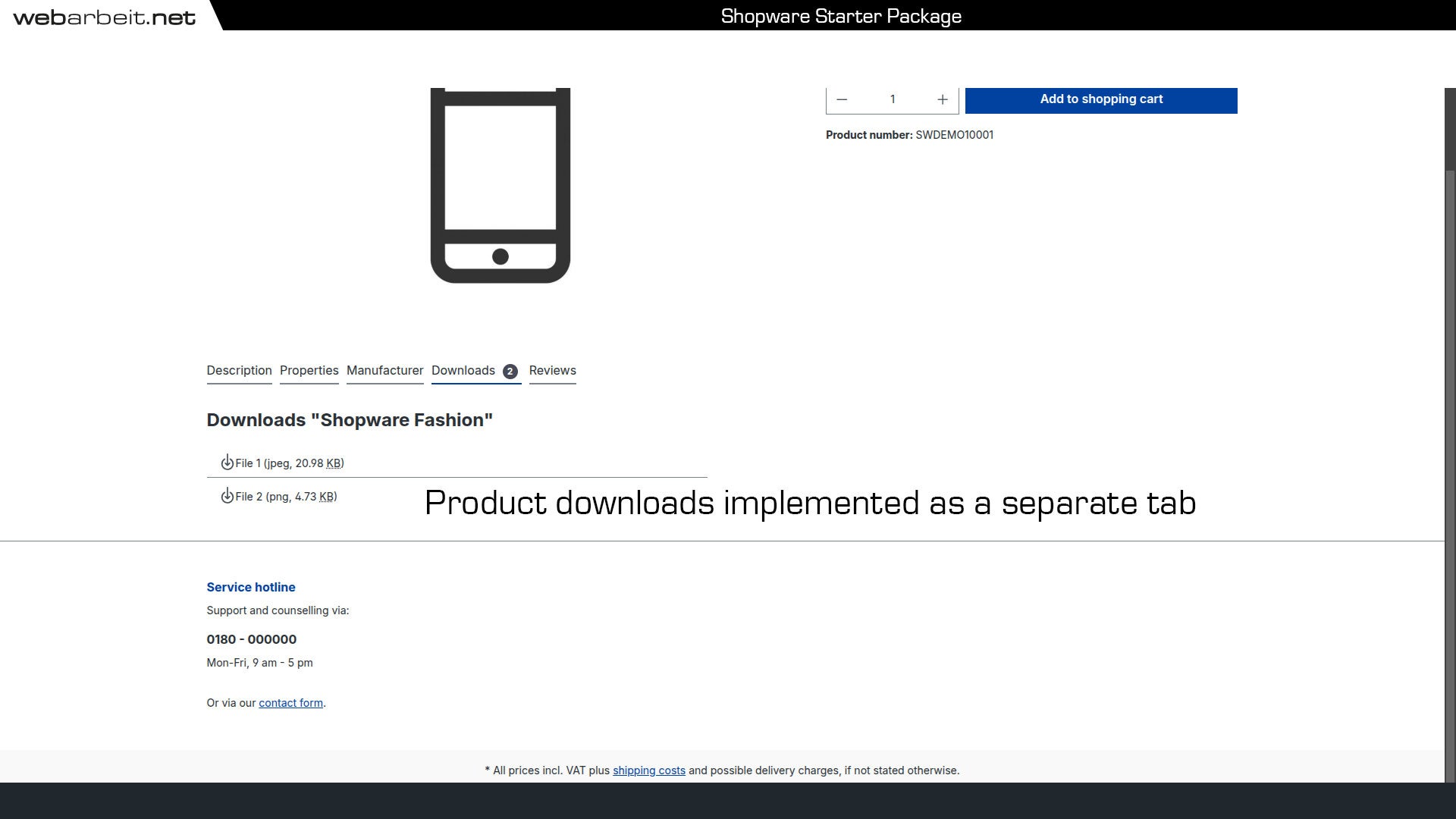
Task: Open the Manufacturer tab
Action: point(385,371)
